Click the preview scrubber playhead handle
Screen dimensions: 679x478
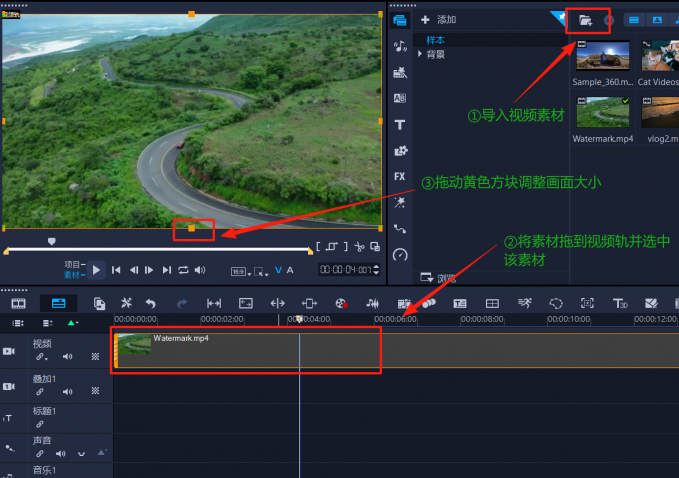click(52, 241)
